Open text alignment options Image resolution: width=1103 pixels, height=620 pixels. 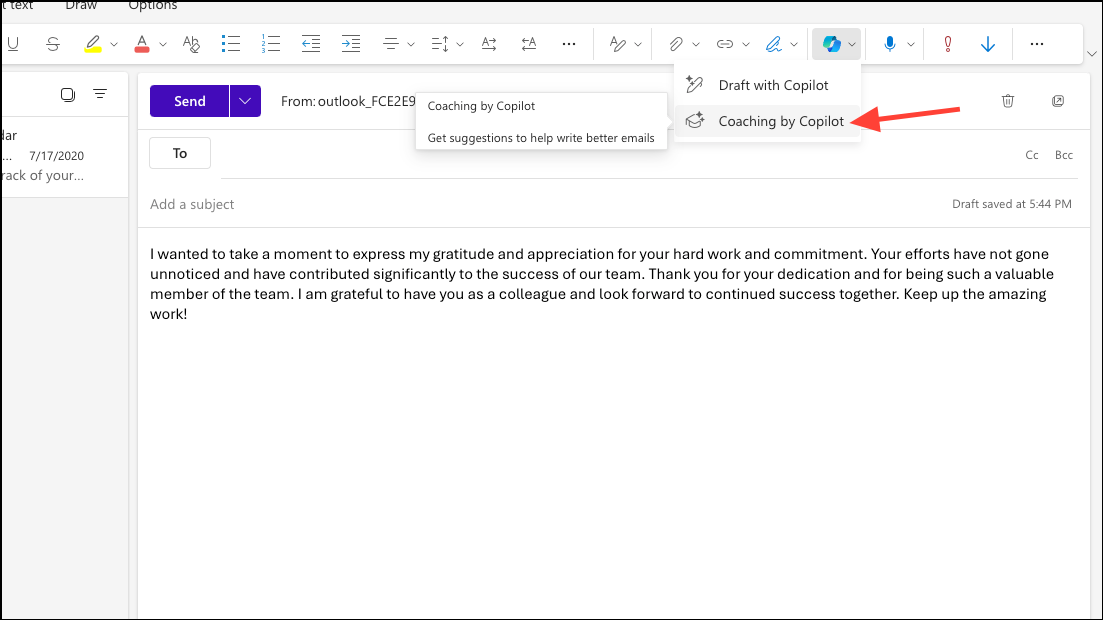pyautogui.click(x=390, y=44)
